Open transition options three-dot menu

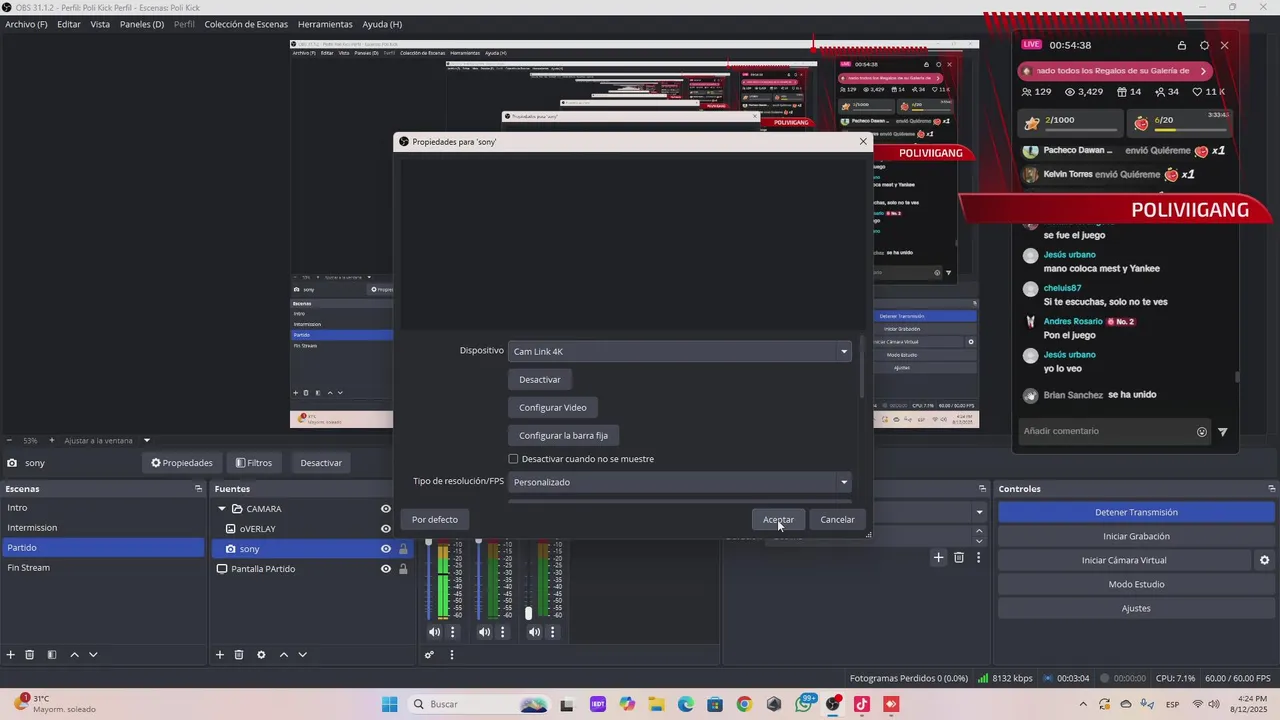tap(979, 557)
